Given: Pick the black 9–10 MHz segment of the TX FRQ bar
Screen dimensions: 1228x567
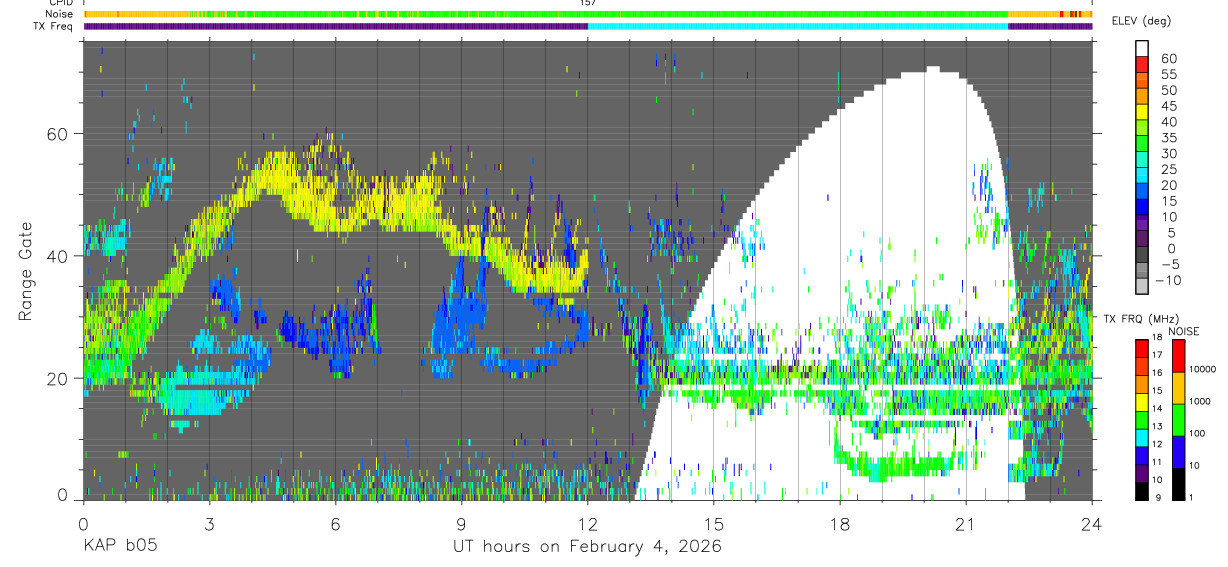Looking at the screenshot, I should pos(1141,491).
